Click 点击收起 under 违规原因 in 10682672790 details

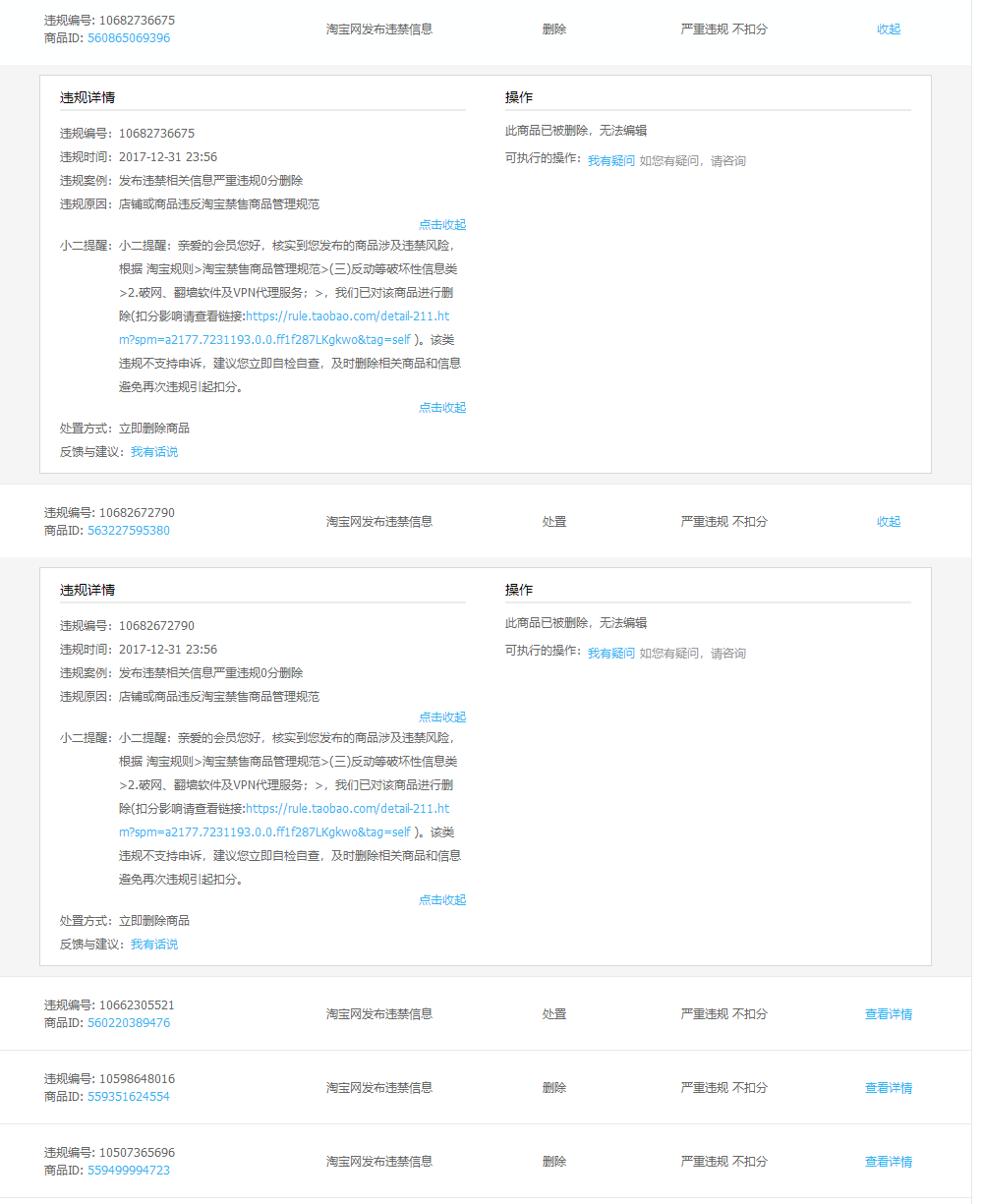[x=442, y=717]
